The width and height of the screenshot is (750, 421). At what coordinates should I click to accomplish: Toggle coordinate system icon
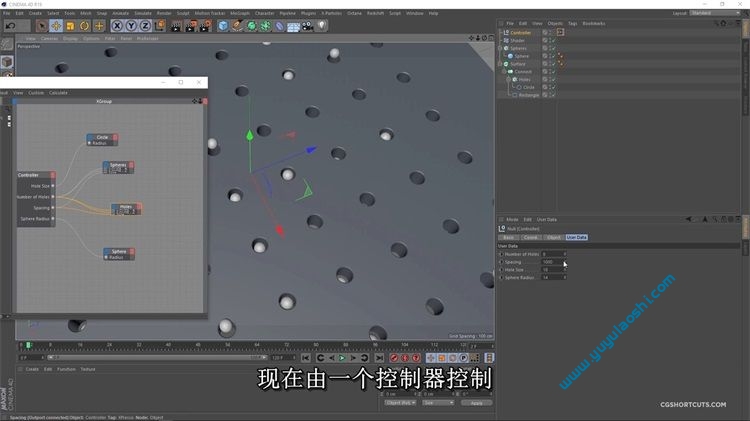[160, 26]
